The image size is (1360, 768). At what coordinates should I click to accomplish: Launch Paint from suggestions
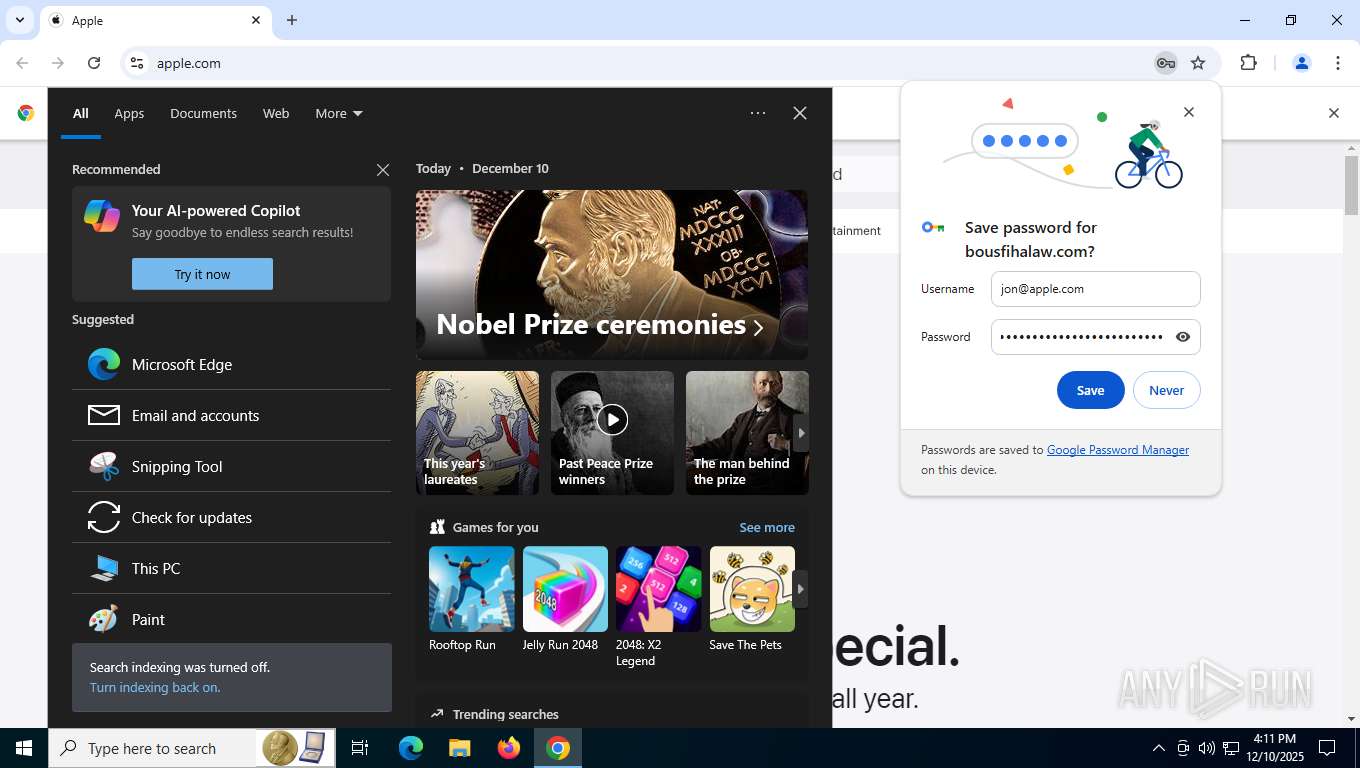(x=231, y=619)
